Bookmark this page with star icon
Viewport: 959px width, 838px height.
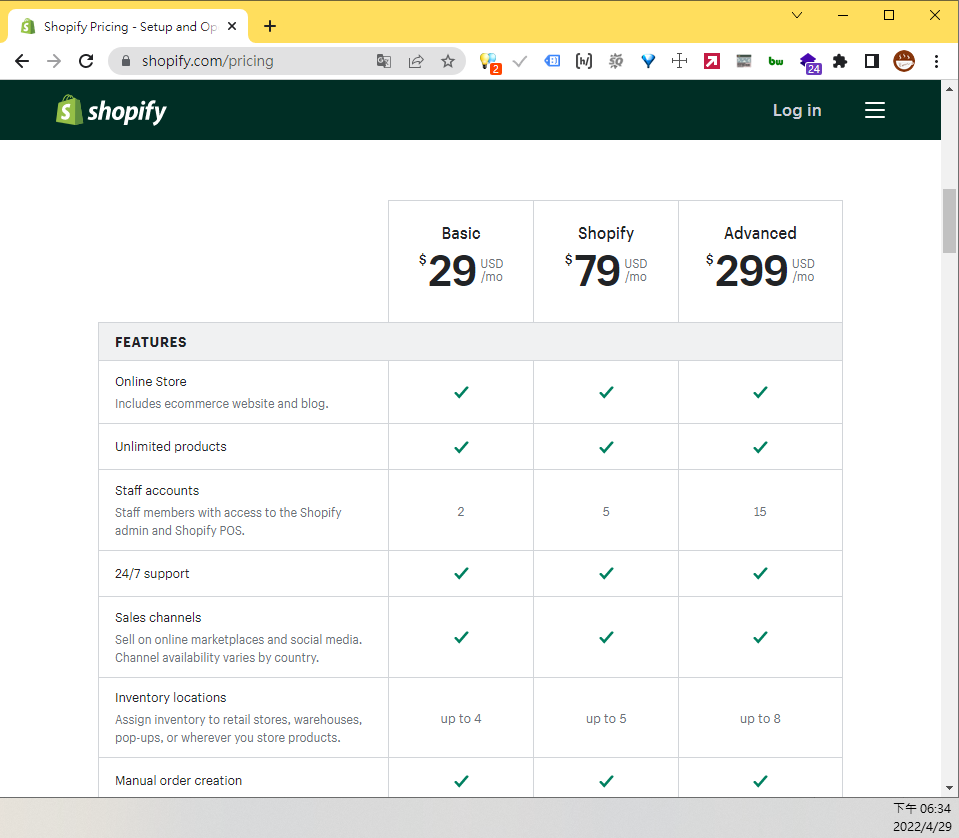(x=448, y=61)
